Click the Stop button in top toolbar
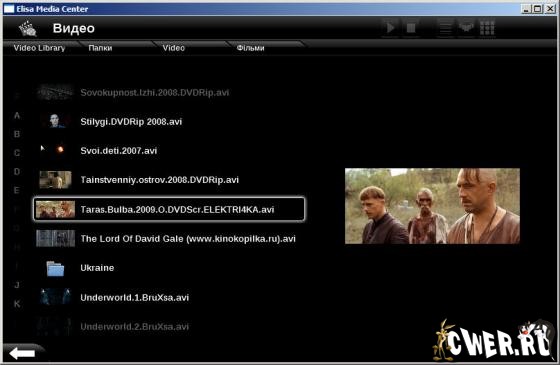Image resolution: width=560 pixels, height=365 pixels. coord(411,28)
